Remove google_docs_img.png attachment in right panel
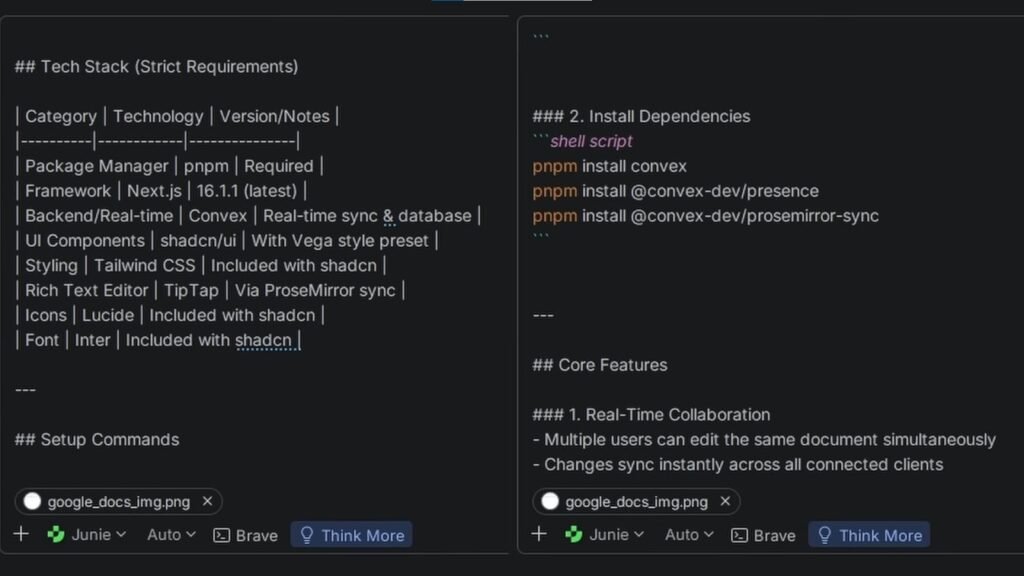The image size is (1024, 576). coord(725,501)
